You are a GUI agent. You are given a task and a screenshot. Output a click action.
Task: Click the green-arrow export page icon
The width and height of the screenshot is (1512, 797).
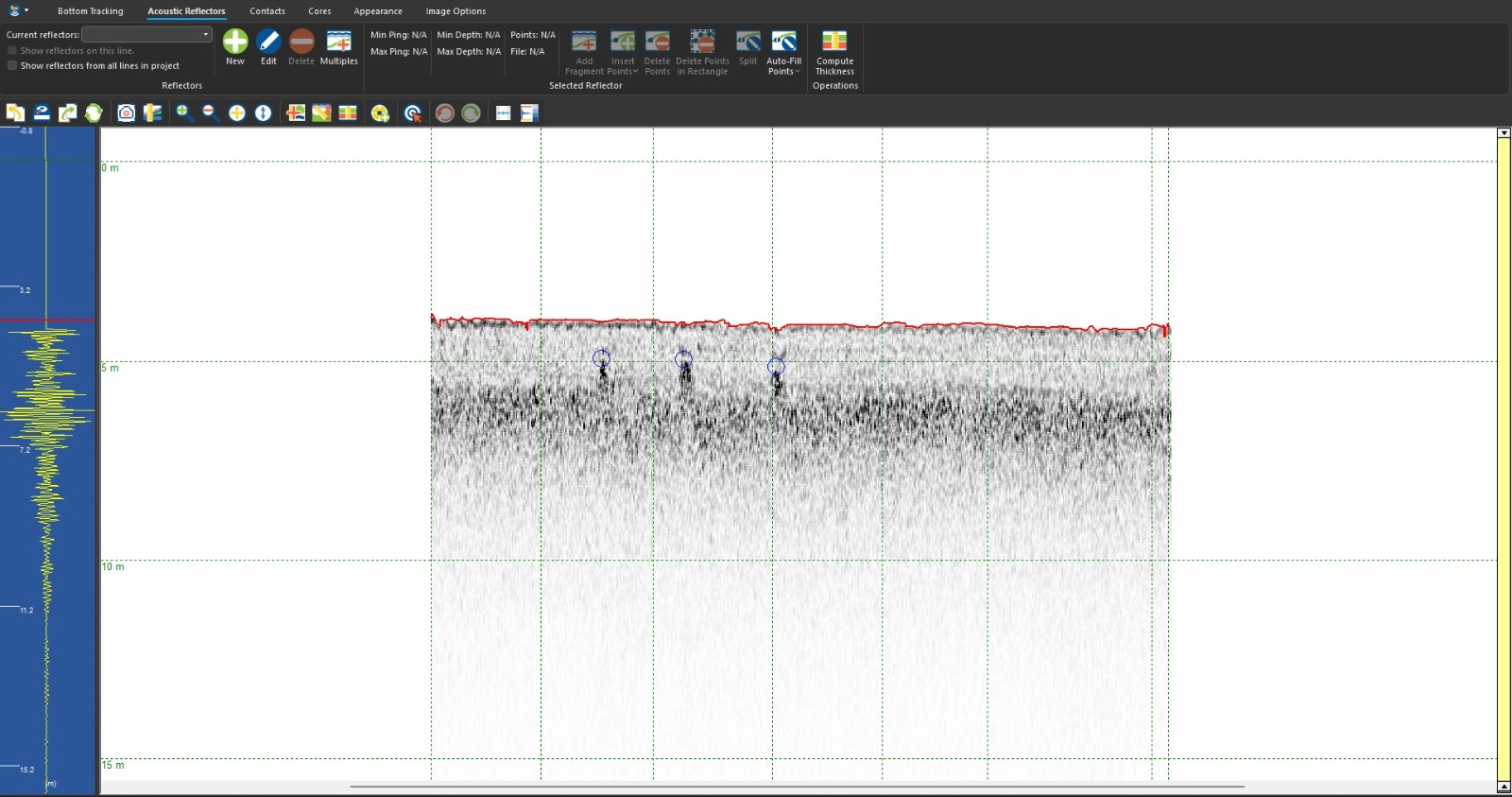pyautogui.click(x=67, y=113)
